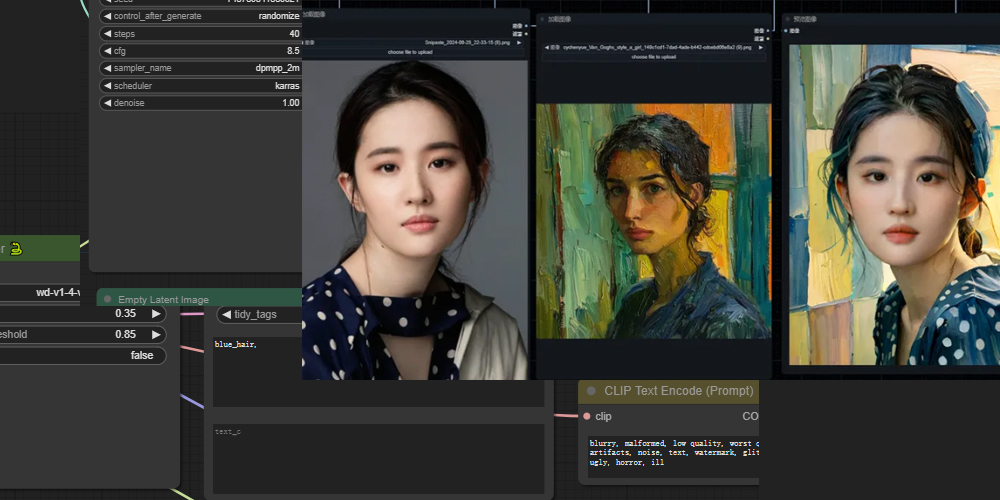Viewport: 1000px width, 500px height.
Task: Click choose file to upload under Snipaste image
Action: tap(409, 52)
